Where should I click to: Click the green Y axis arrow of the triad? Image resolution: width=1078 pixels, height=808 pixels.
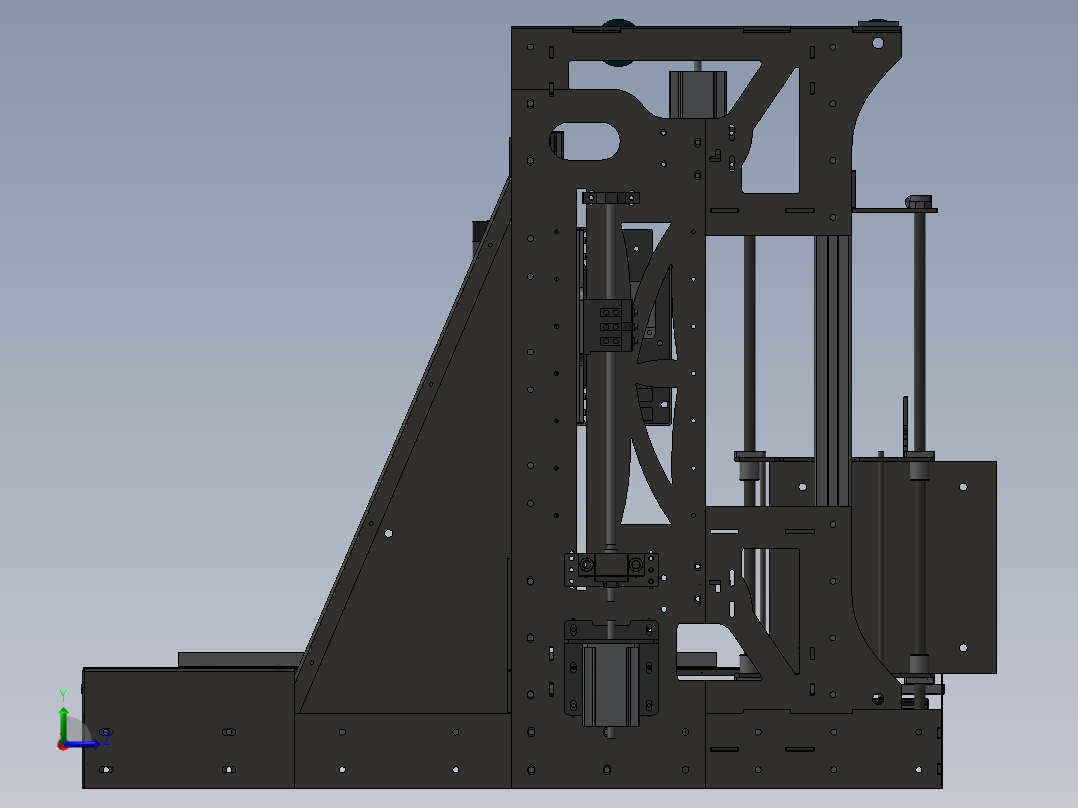click(63, 723)
